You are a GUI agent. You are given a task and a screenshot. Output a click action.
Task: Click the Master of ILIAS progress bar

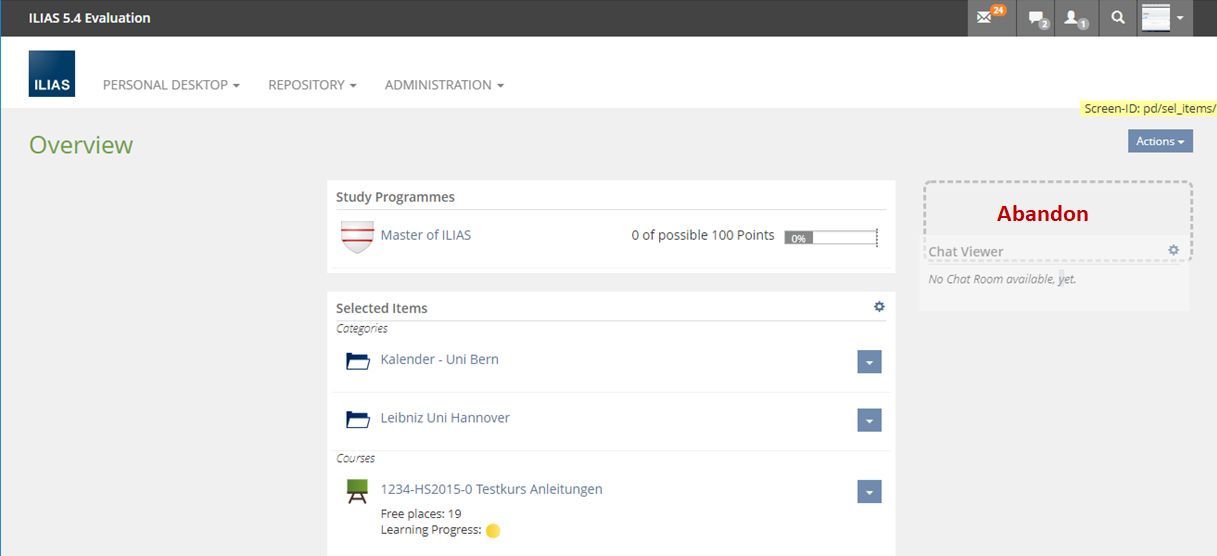(829, 238)
